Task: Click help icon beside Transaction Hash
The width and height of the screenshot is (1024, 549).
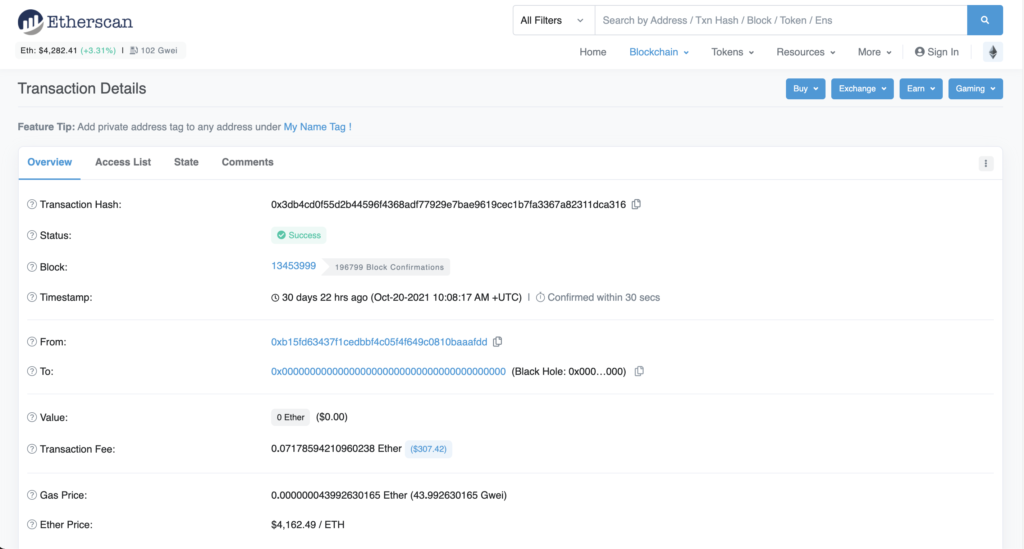Action: 31,204
